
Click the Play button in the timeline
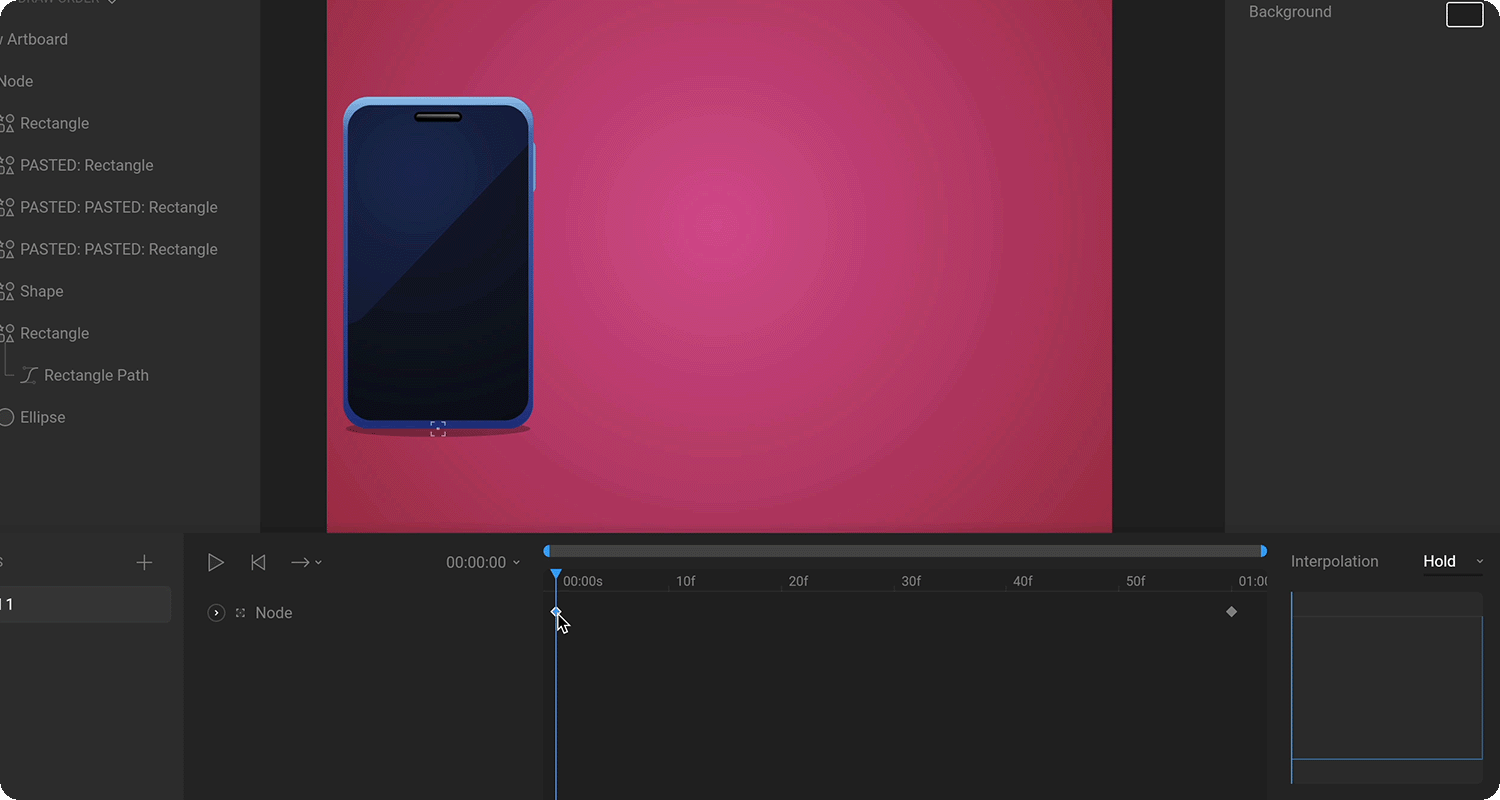tap(215, 563)
